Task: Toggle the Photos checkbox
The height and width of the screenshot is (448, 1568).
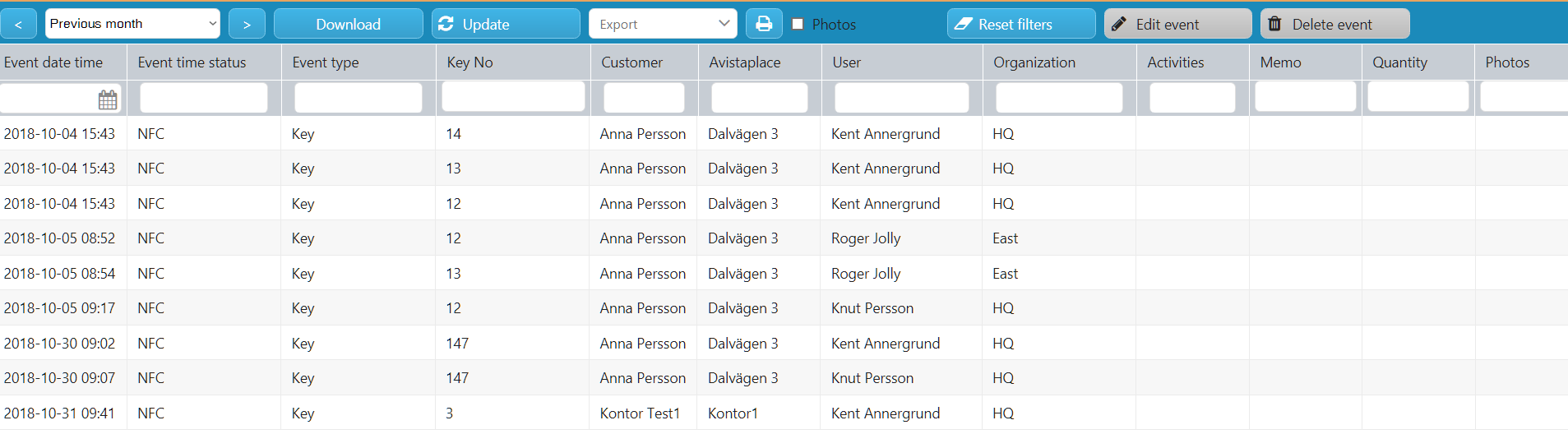Action: point(798,24)
